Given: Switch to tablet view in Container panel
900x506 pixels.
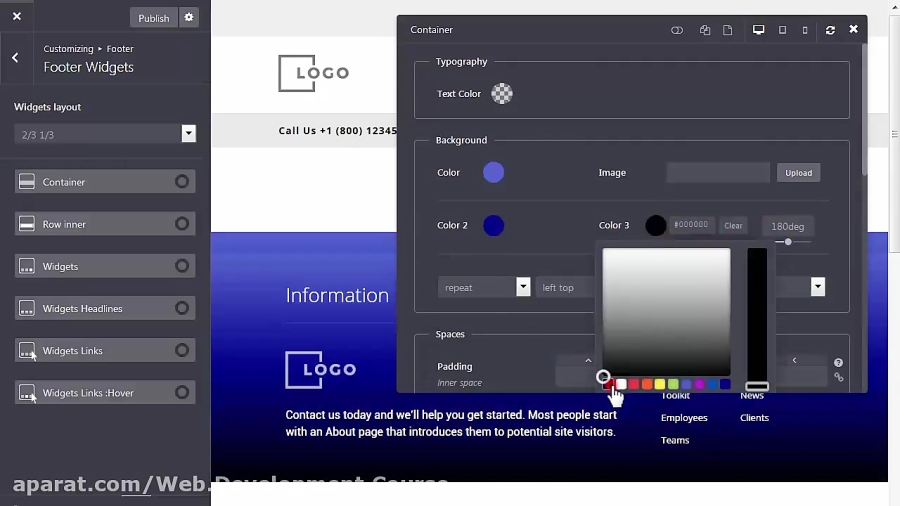Looking at the screenshot, I should [782, 30].
